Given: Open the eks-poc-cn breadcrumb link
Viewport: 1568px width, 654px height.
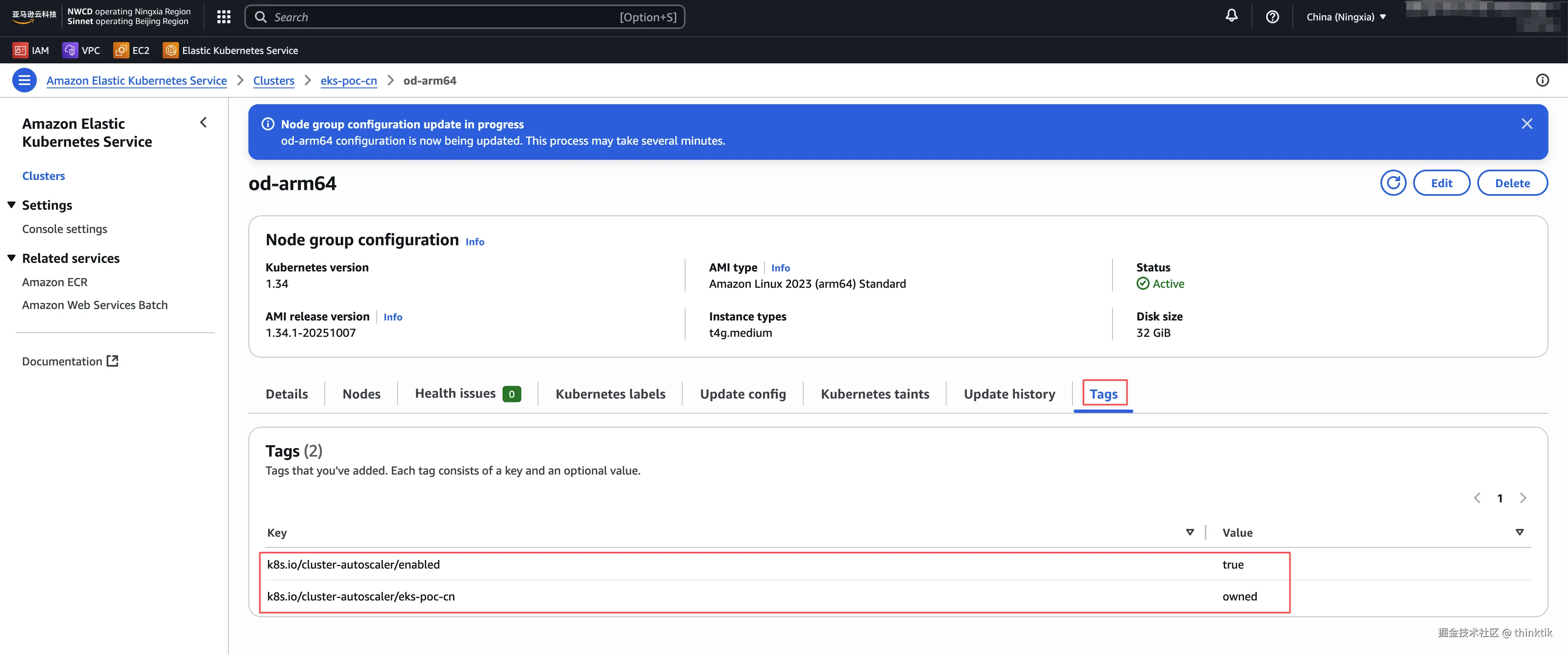Looking at the screenshot, I should [348, 81].
